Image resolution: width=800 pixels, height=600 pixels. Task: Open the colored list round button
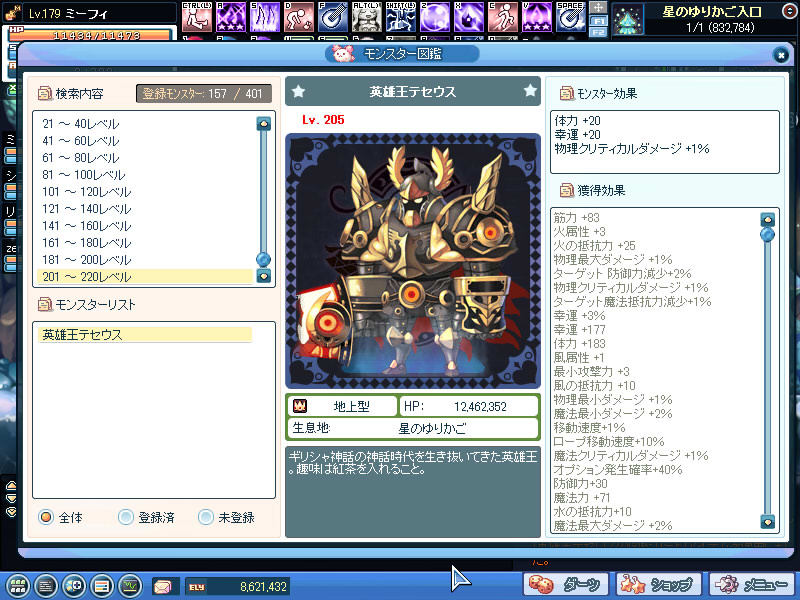(x=102, y=586)
